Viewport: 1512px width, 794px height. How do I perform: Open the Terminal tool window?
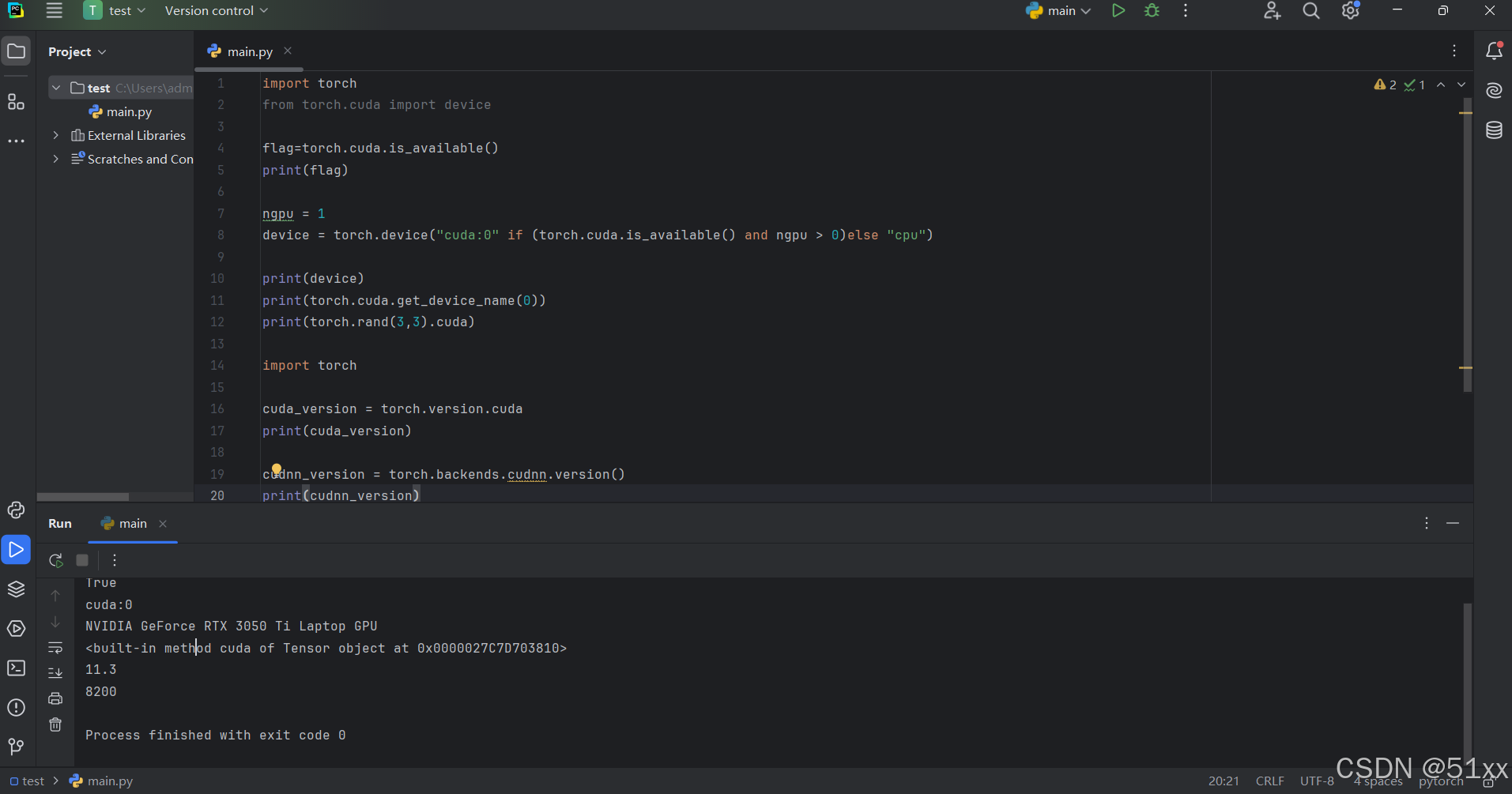click(16, 668)
